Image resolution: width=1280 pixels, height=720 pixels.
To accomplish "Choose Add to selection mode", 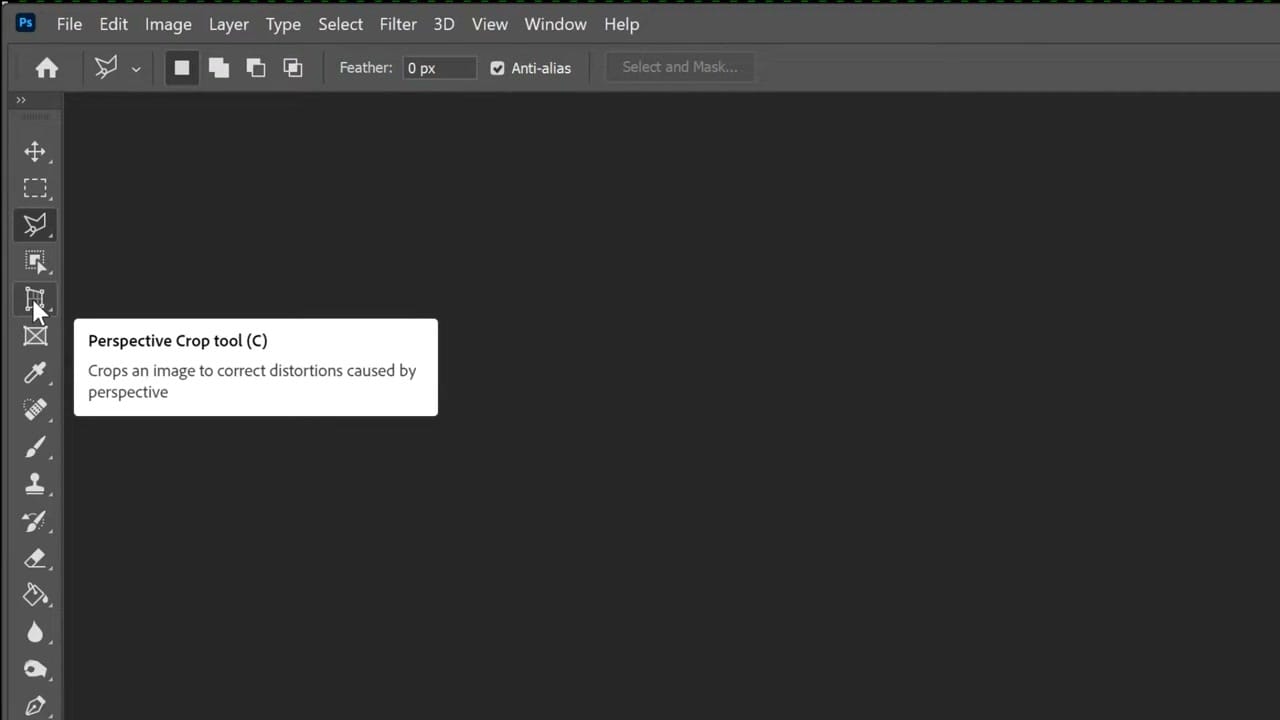I will click(218, 68).
